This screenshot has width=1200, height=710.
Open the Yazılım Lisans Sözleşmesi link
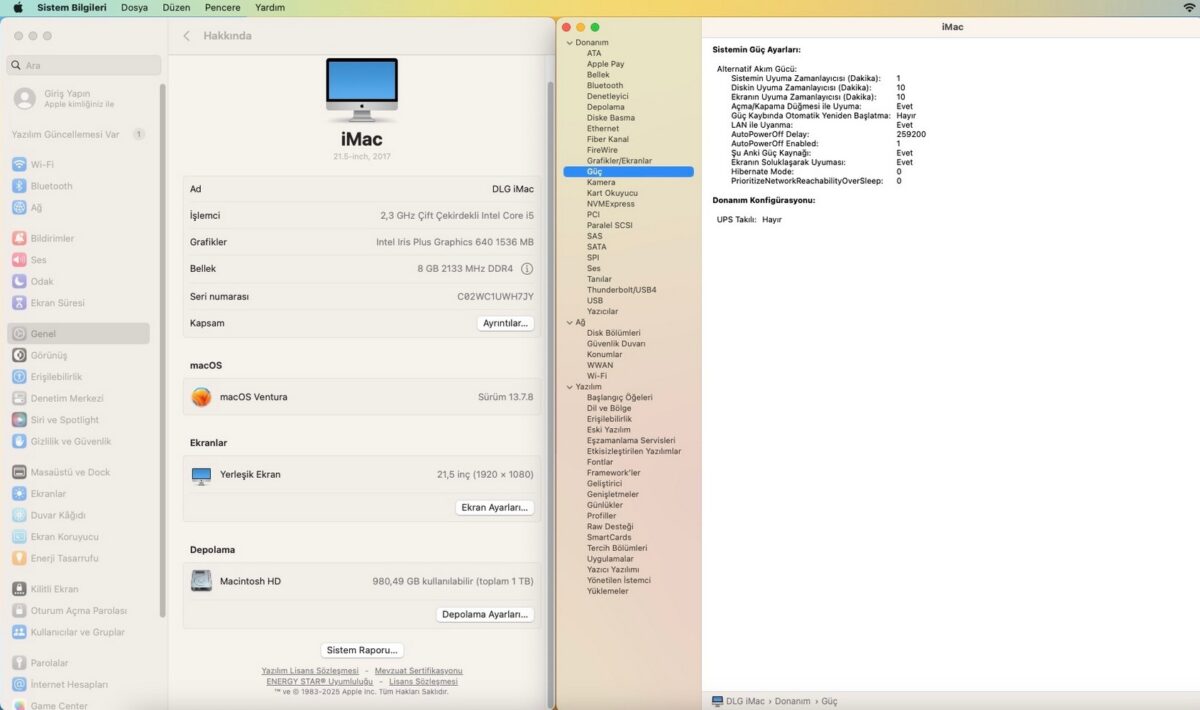click(x=310, y=671)
